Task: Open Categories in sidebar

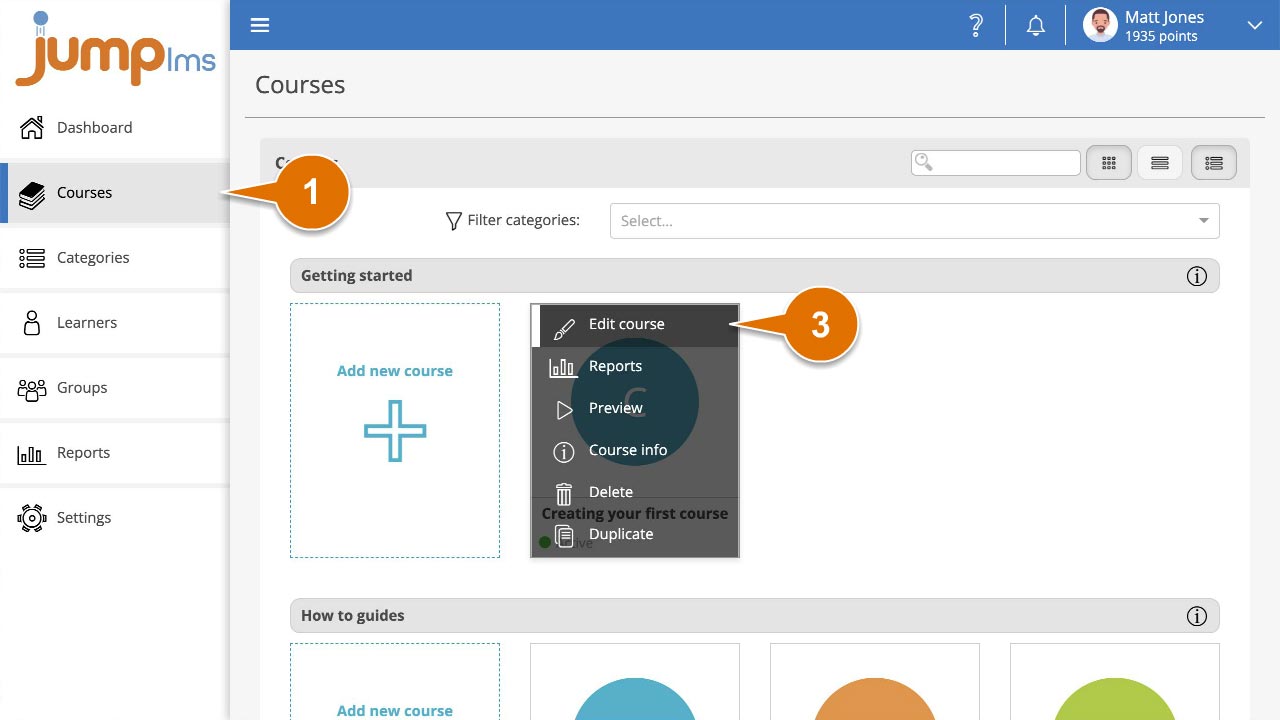Action: pos(115,257)
